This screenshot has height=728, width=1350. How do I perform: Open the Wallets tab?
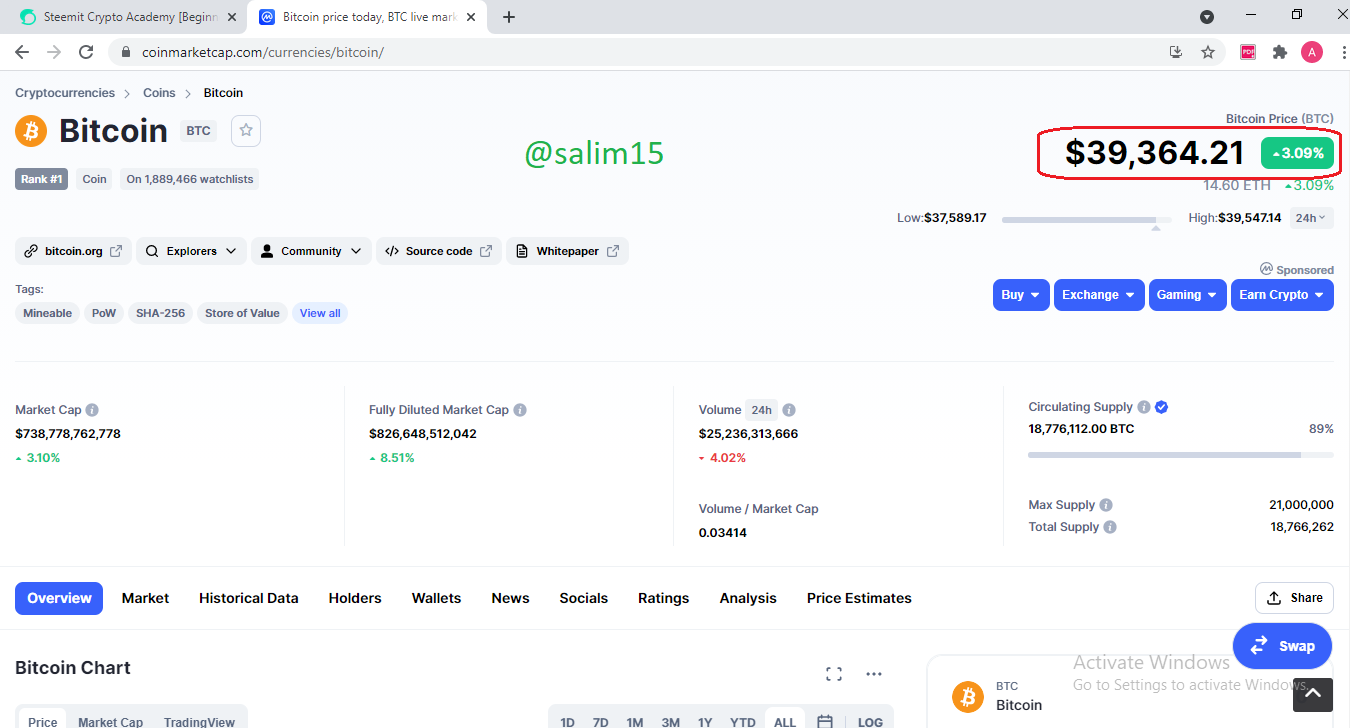(436, 598)
